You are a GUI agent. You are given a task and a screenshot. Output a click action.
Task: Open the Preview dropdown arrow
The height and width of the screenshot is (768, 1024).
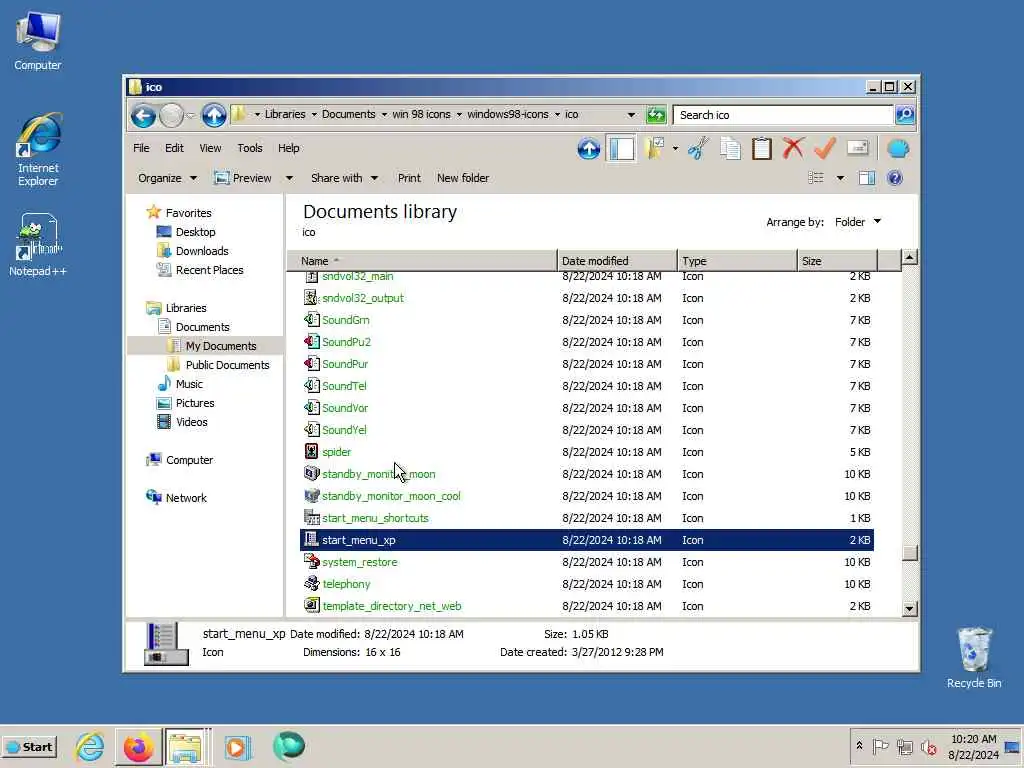pos(289,178)
